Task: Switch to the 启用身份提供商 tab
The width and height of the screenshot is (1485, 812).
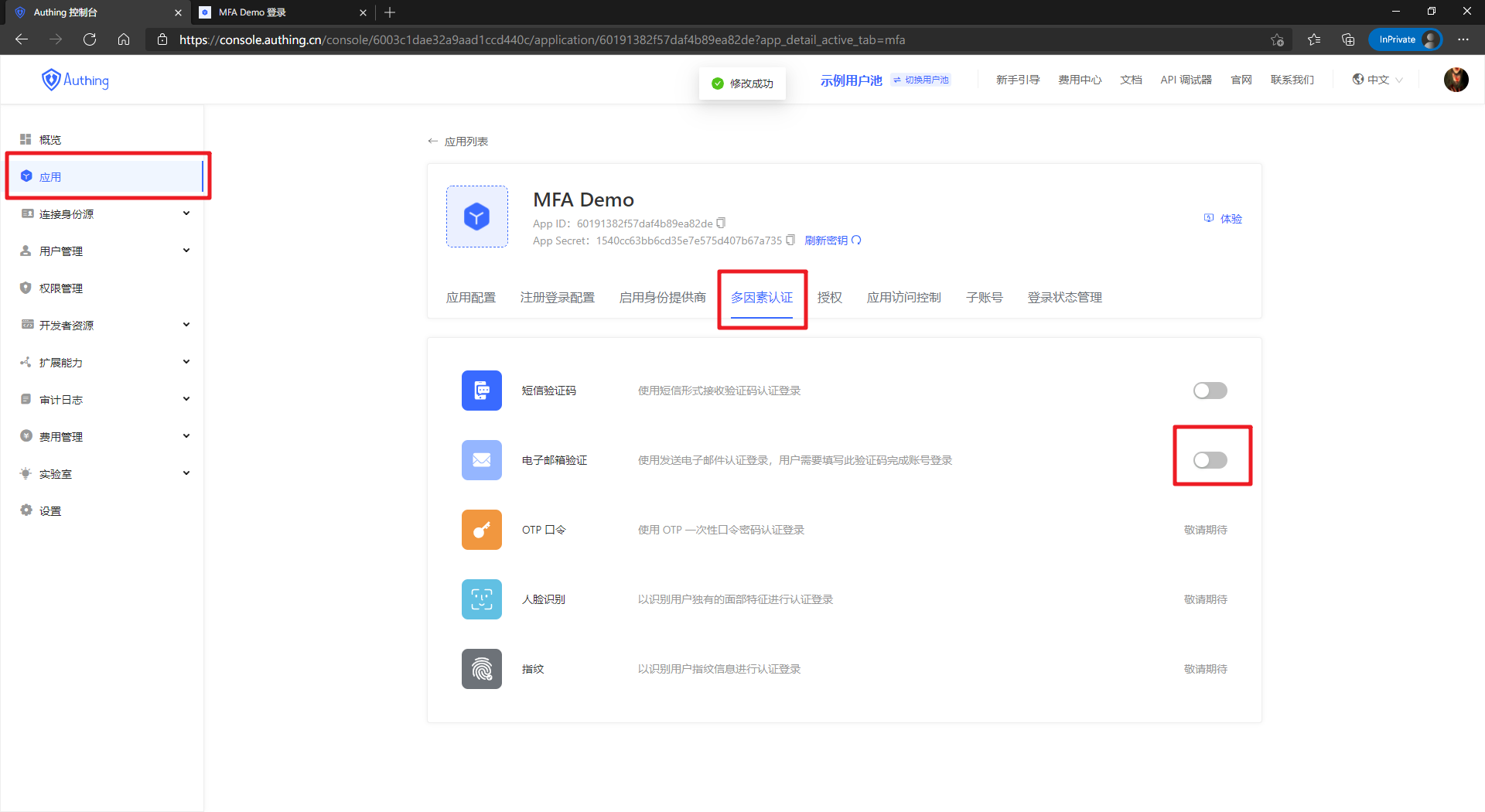Action: (x=663, y=298)
